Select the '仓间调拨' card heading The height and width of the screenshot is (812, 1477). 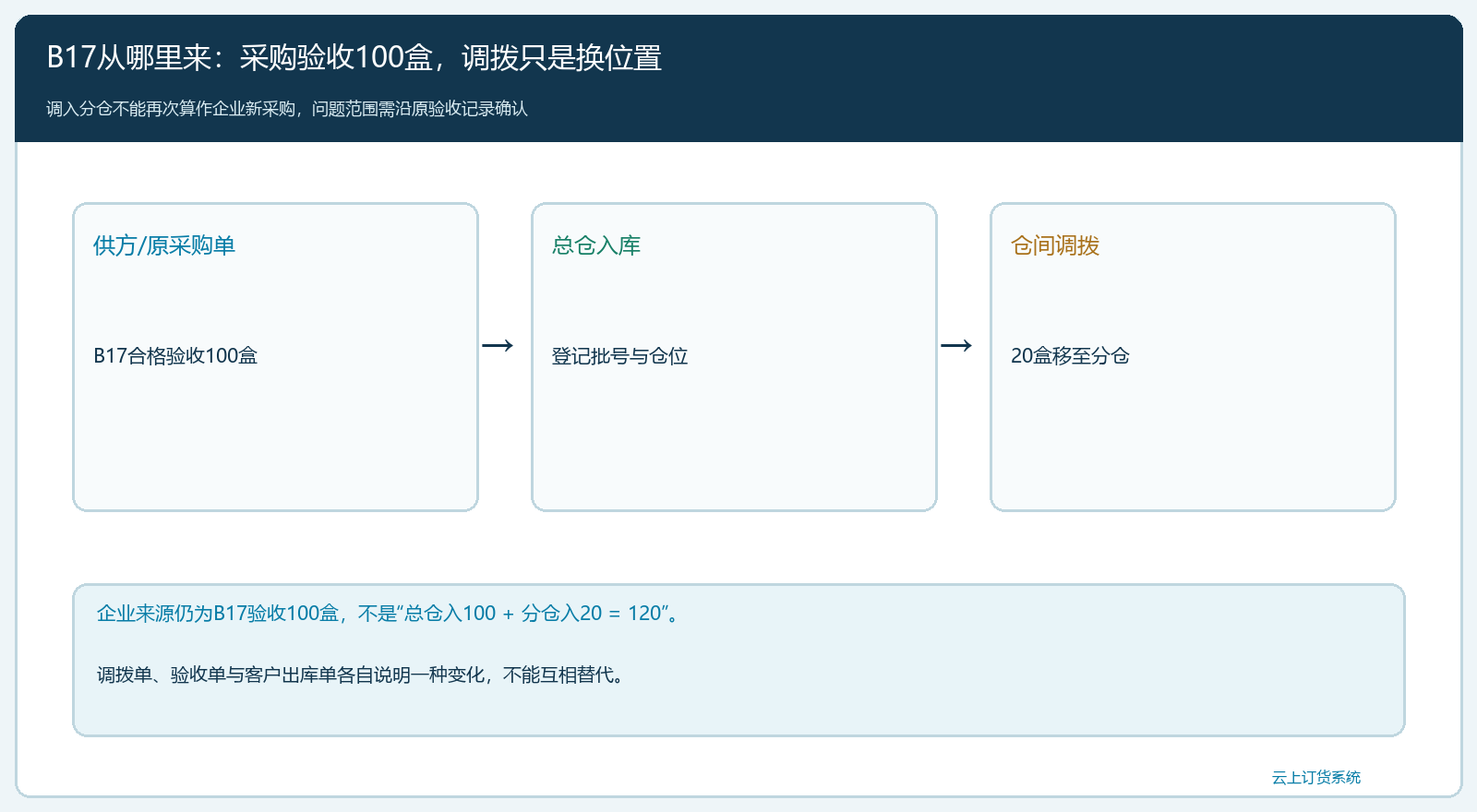click(x=1055, y=245)
